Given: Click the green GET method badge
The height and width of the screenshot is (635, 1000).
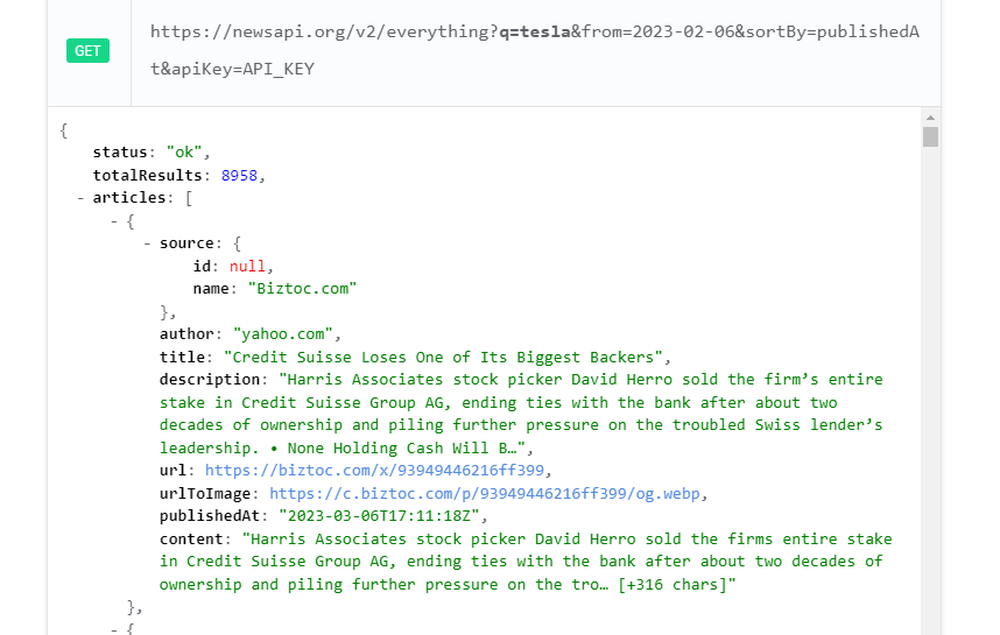Looking at the screenshot, I should click(88, 51).
